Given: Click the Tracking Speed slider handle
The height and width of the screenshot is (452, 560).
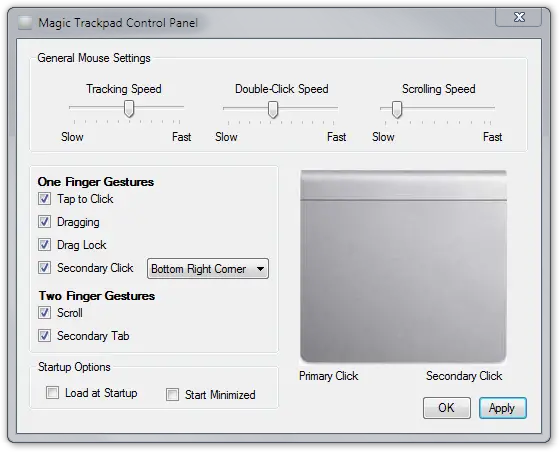Looking at the screenshot, I should [129, 109].
